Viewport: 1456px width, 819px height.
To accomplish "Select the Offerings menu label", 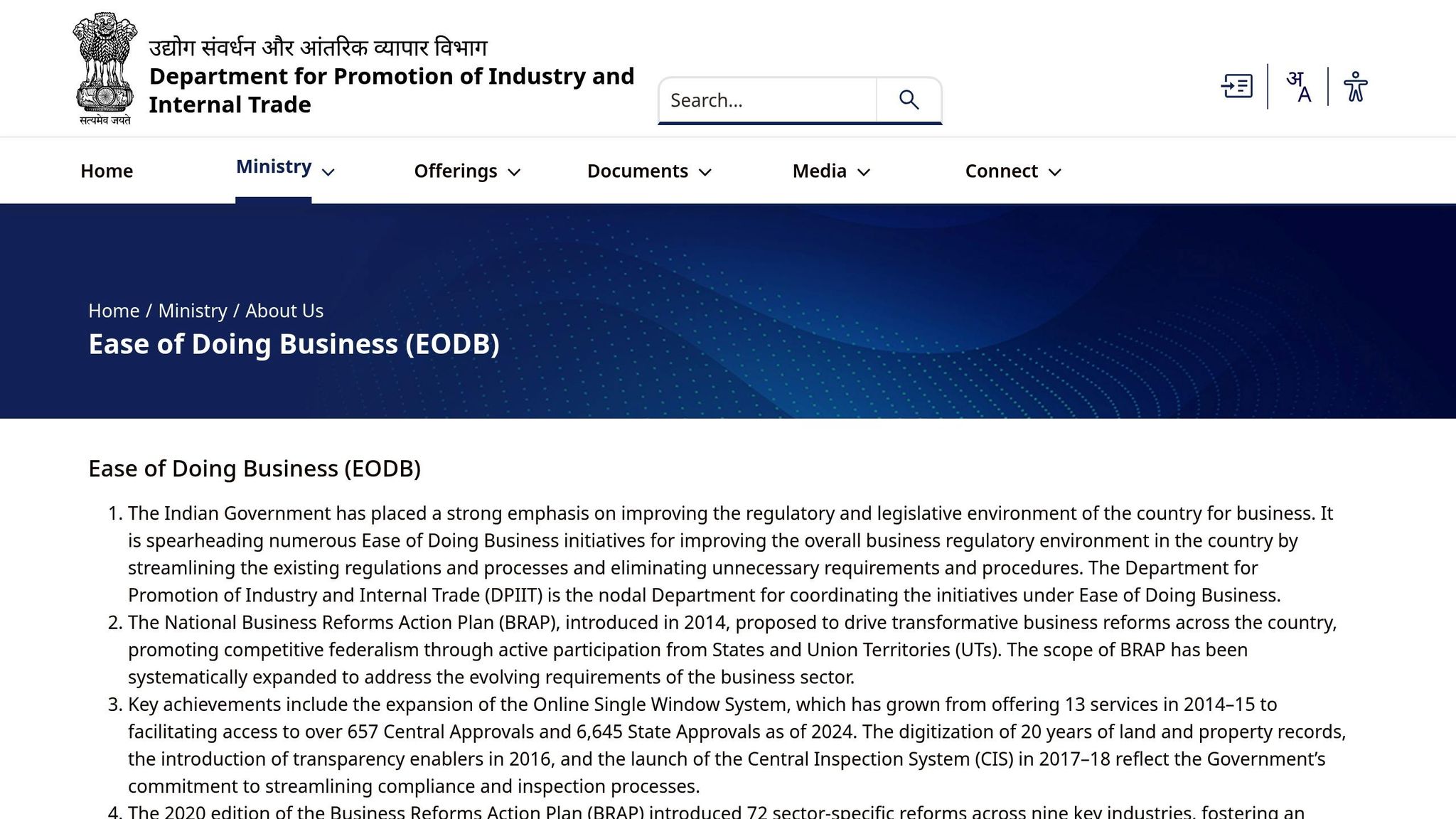I will 456,171.
